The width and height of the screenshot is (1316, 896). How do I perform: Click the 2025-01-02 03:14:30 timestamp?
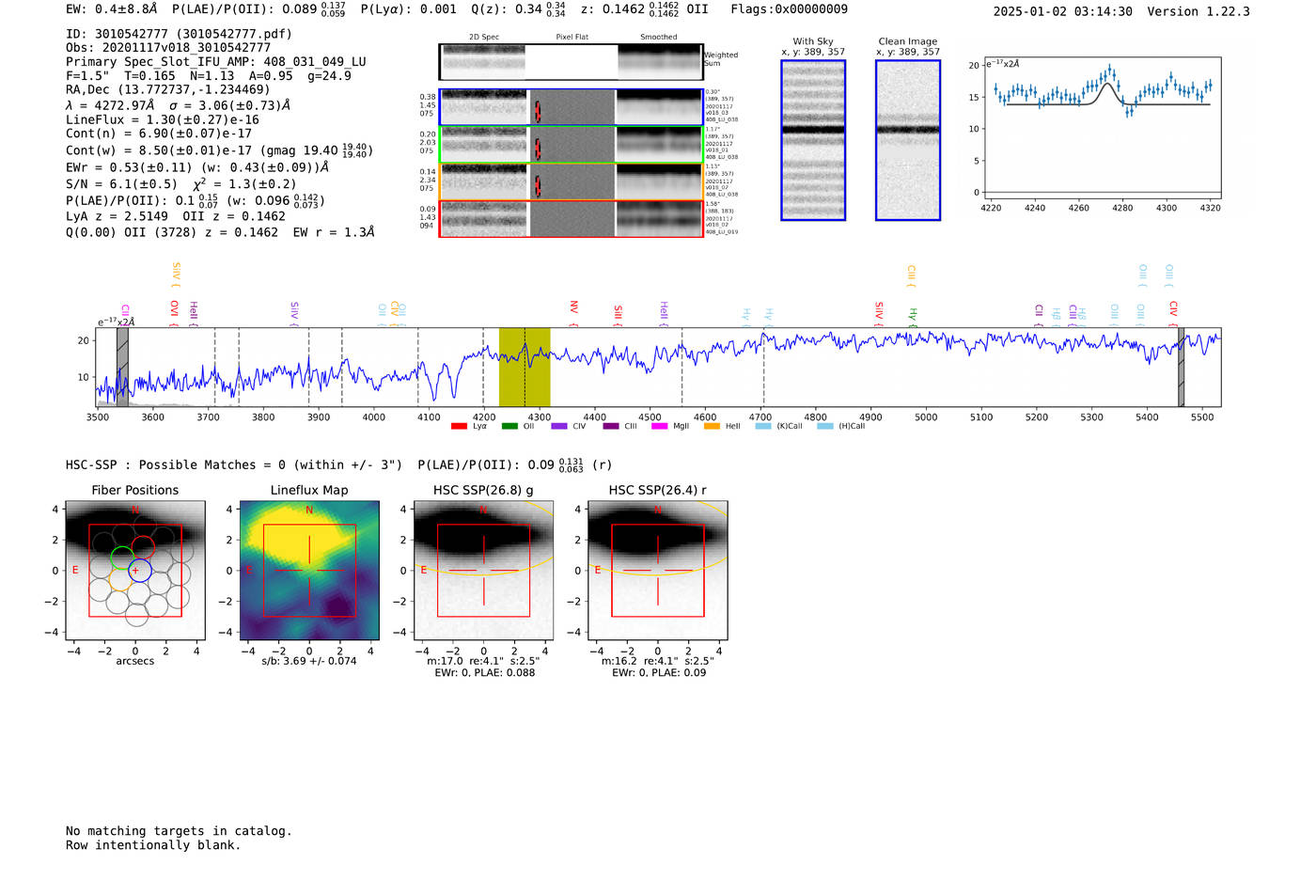click(1062, 12)
